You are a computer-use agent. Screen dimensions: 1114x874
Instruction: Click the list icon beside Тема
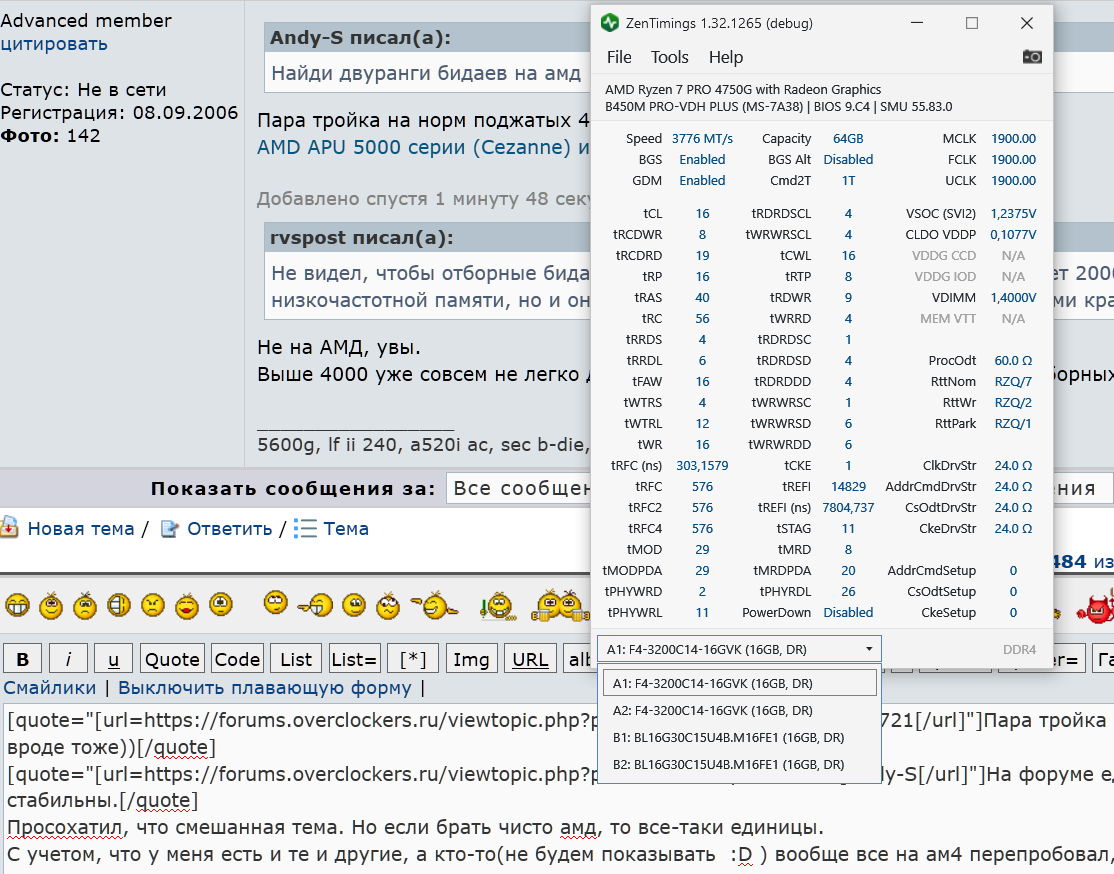pyautogui.click(x=305, y=529)
